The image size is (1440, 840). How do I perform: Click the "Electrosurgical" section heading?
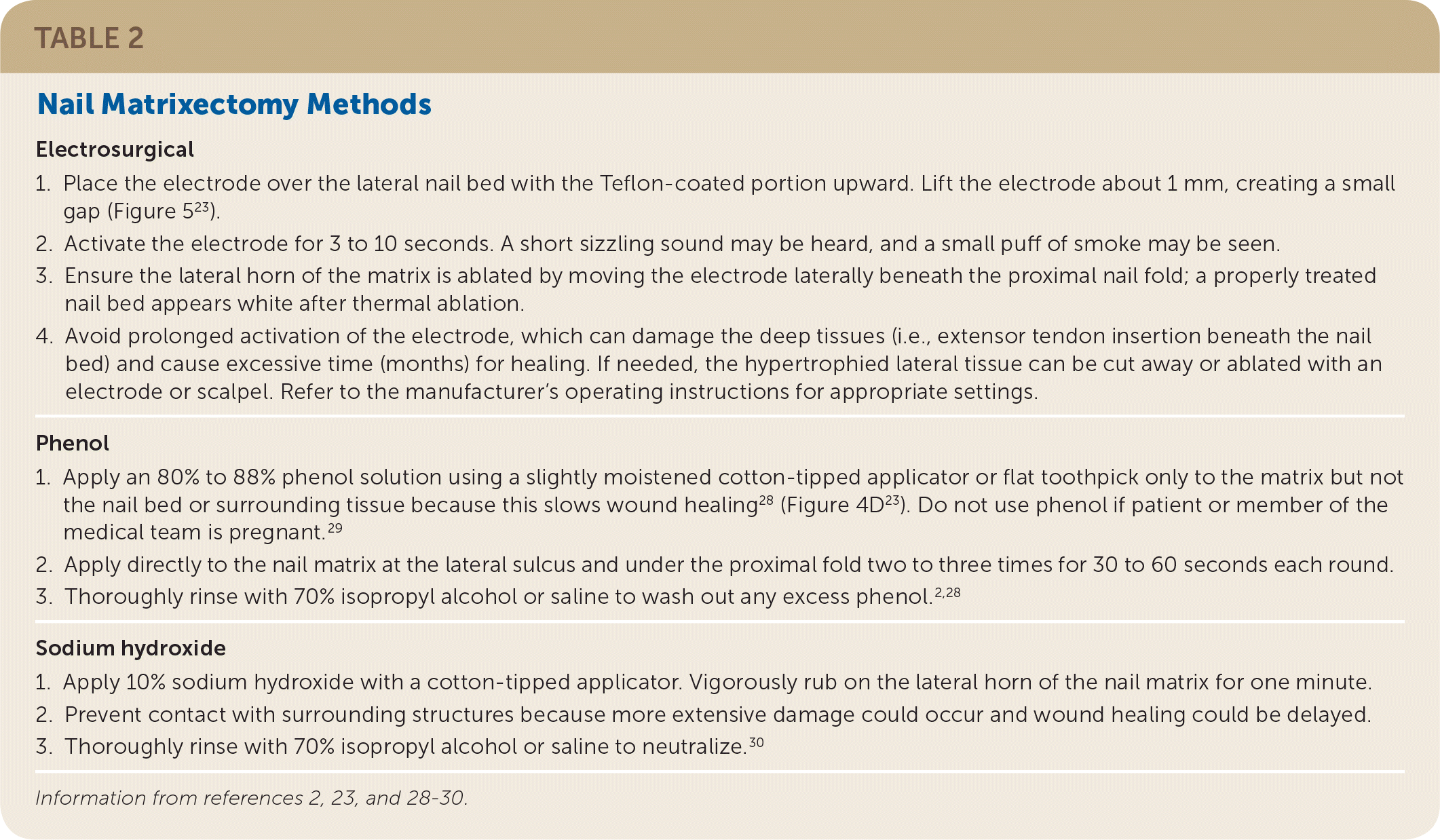pyautogui.click(x=115, y=149)
